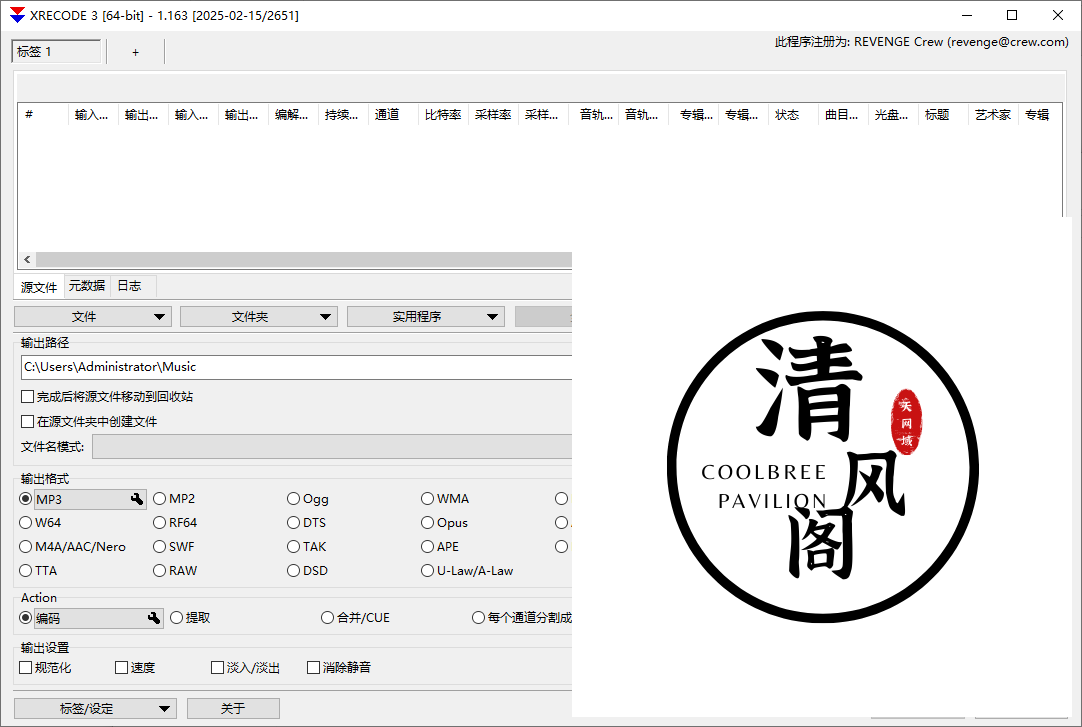Viewport: 1082px width, 727px height.
Task: Select the 提取 action
Action: [176, 617]
